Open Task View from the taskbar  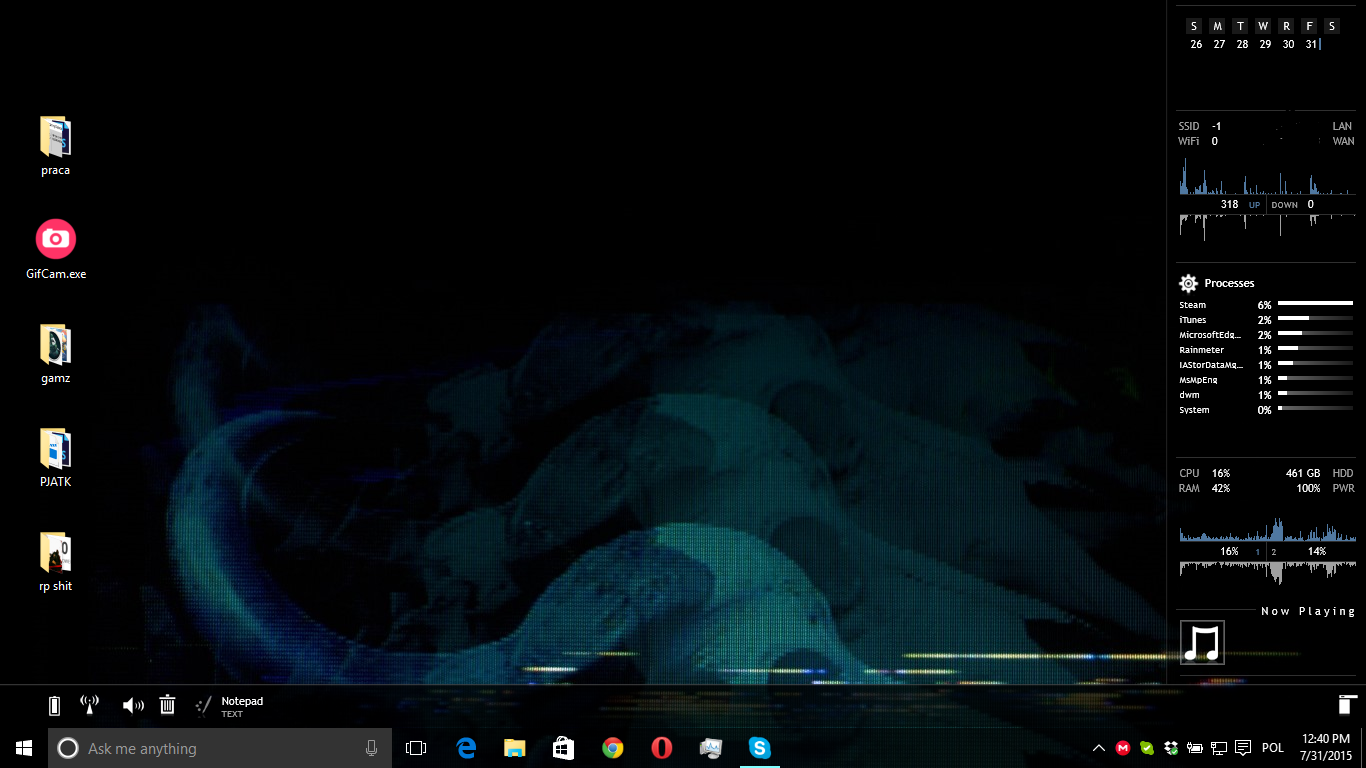(x=416, y=748)
